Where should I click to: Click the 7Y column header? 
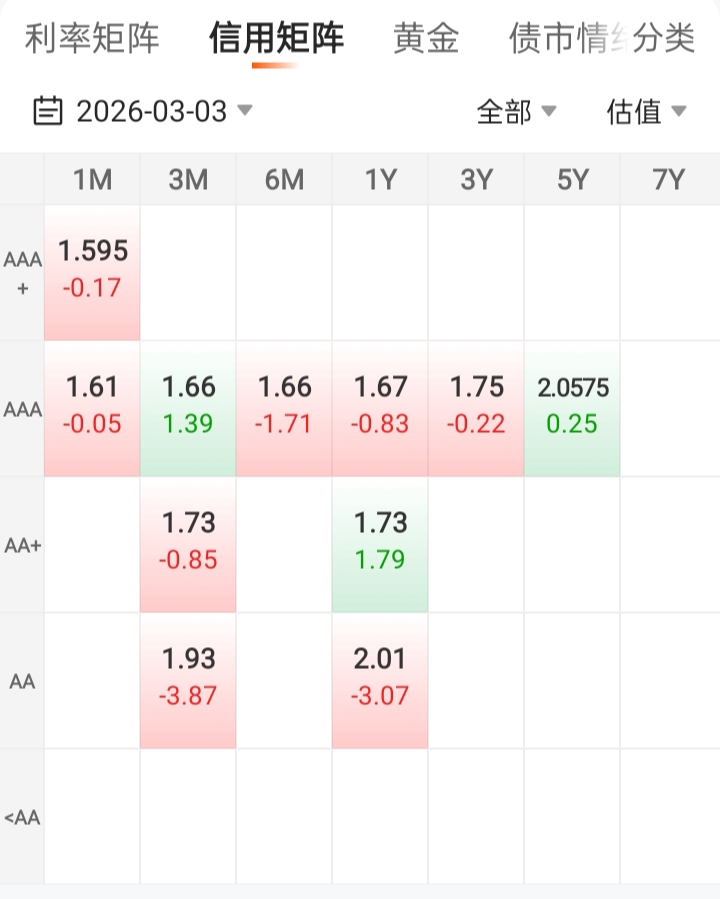[x=668, y=180]
